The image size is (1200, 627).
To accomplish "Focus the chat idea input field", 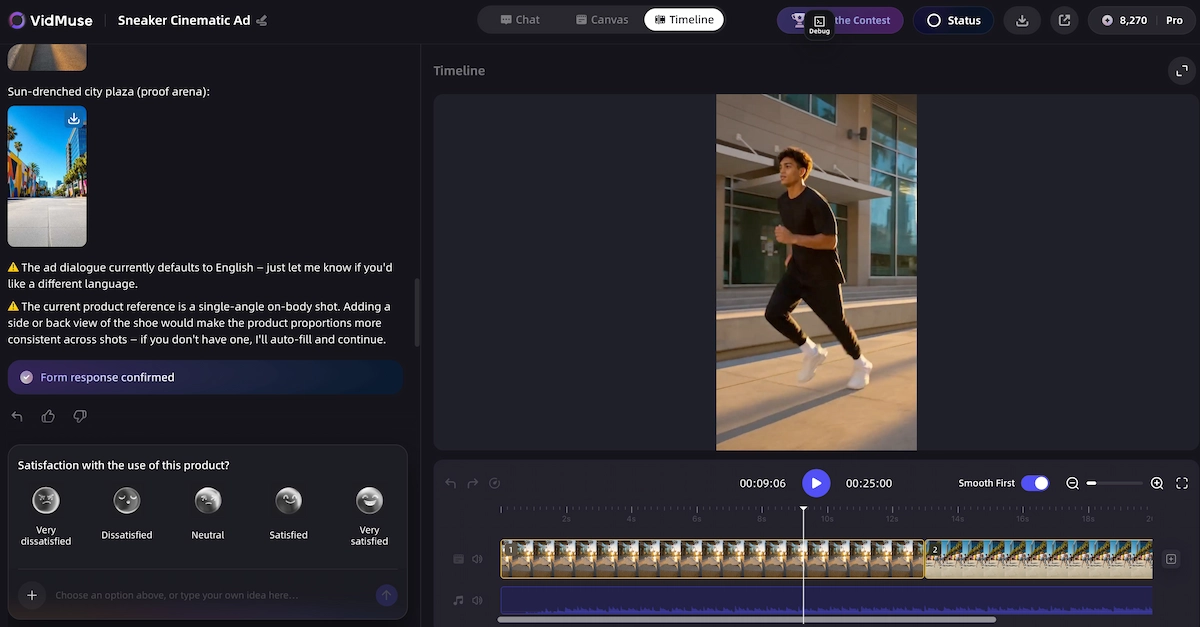I will tap(210, 595).
